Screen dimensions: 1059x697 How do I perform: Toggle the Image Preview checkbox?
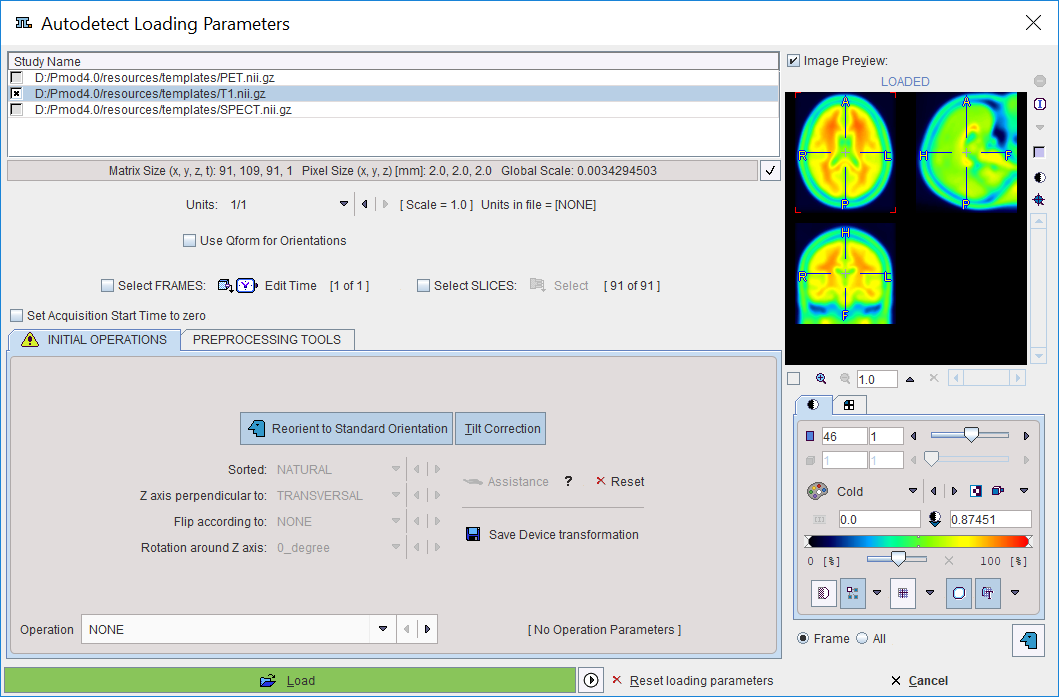794,61
